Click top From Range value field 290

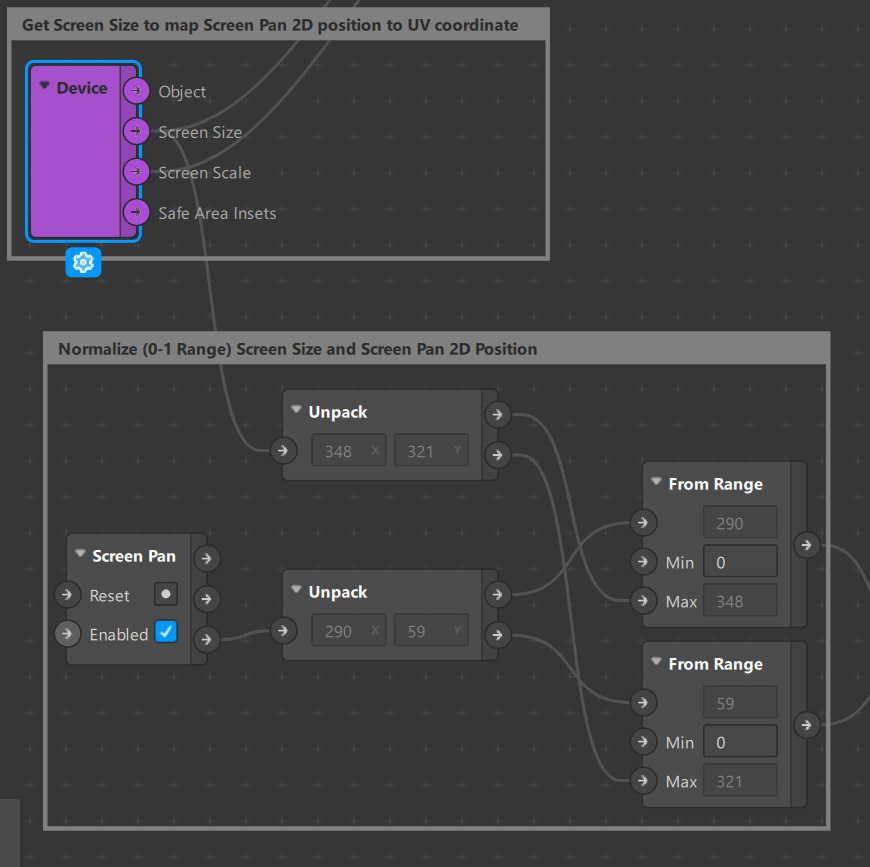[x=740, y=523]
